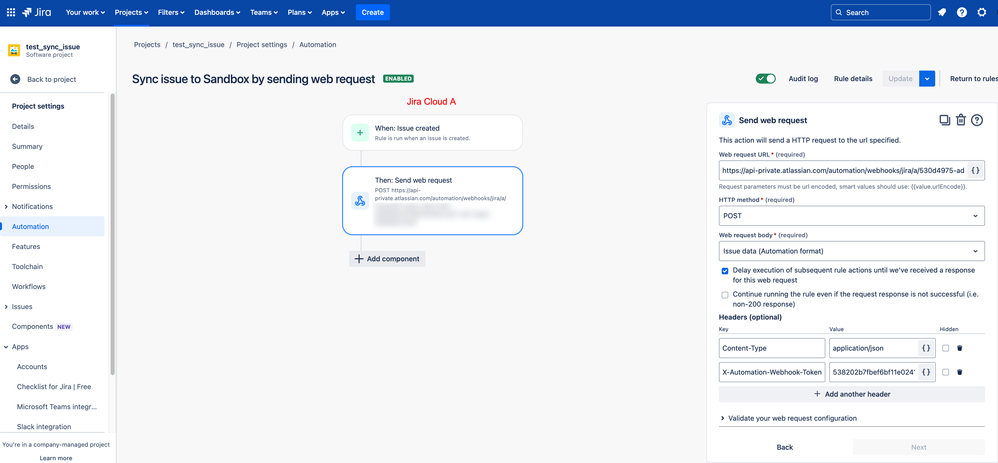Viewport: 998px width, 463px height.
Task: Expand Validate your web request configuration
Action: coord(789,418)
